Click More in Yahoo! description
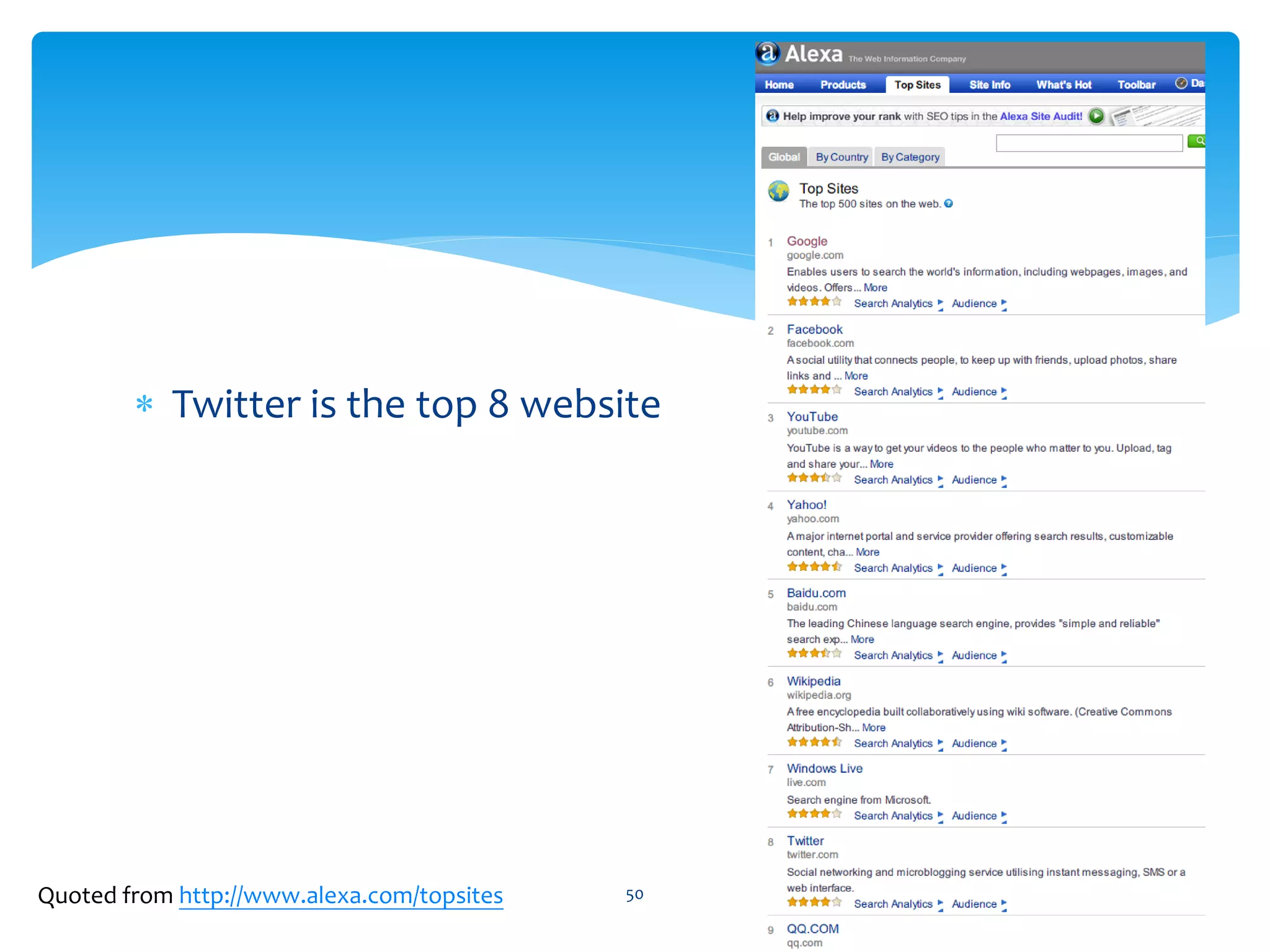This screenshot has width=1270, height=952. pyautogui.click(x=868, y=552)
